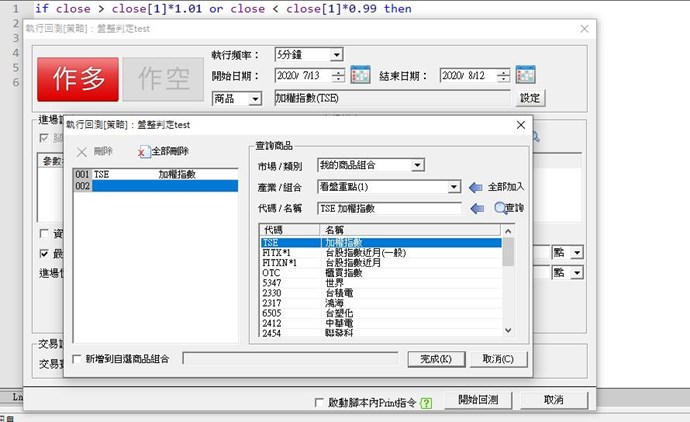Click the blue arrow left of 查詢
690x422 pixels.
tap(476, 208)
